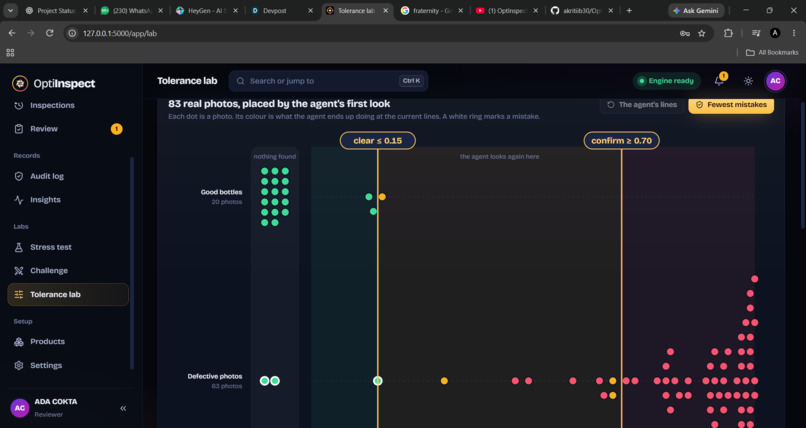Click the address bar URL
Screen dimensions: 806x428
120,33
